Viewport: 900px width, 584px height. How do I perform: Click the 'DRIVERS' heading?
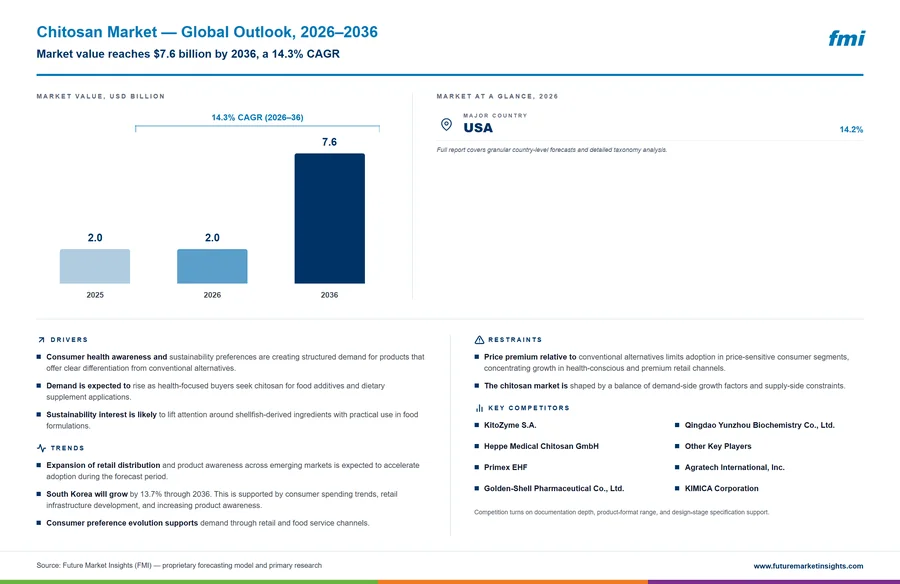[69, 340]
